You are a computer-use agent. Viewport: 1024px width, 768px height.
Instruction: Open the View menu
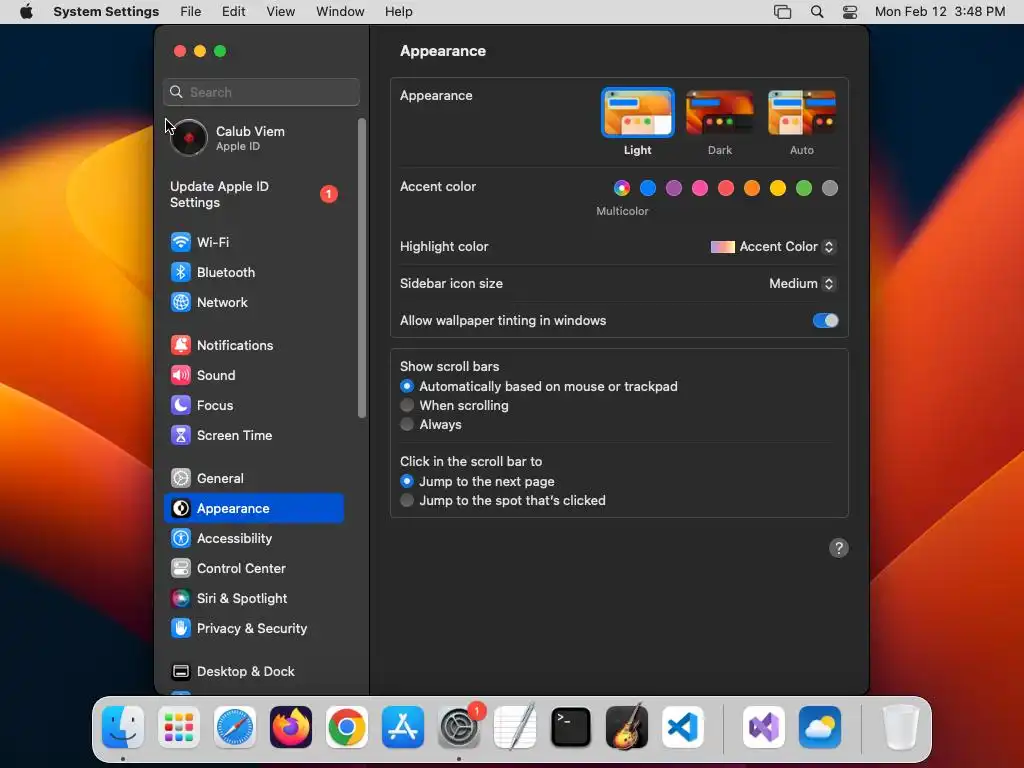pyautogui.click(x=281, y=12)
